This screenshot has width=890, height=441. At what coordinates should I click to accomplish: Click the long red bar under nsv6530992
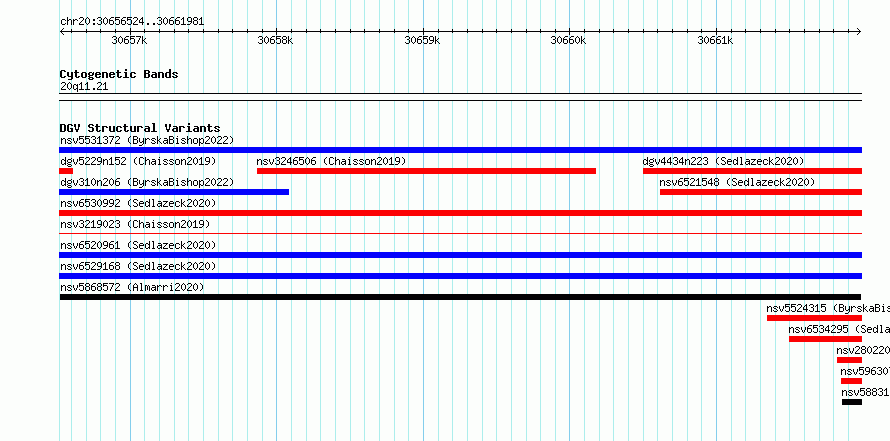tap(460, 213)
